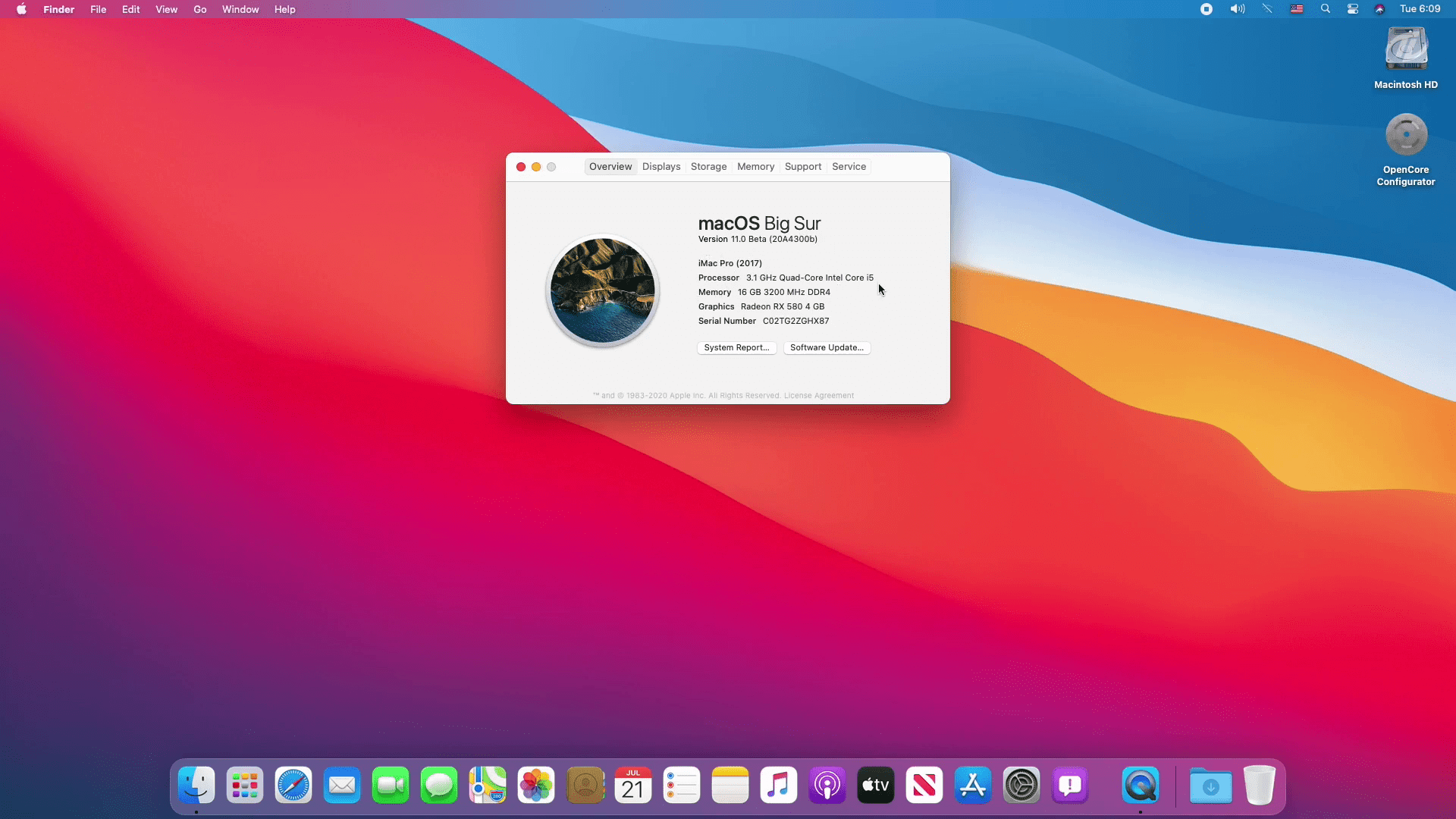Open the Apple menu
The height and width of the screenshot is (819, 1456).
tap(21, 9)
